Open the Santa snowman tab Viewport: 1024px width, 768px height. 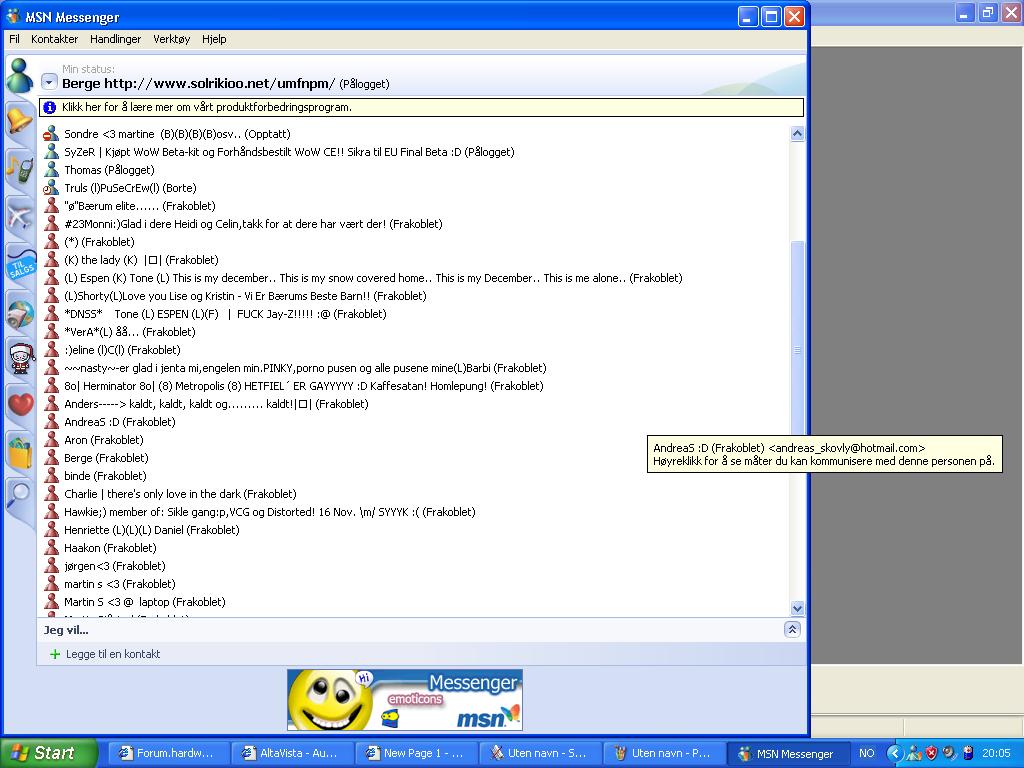pyautogui.click(x=21, y=359)
